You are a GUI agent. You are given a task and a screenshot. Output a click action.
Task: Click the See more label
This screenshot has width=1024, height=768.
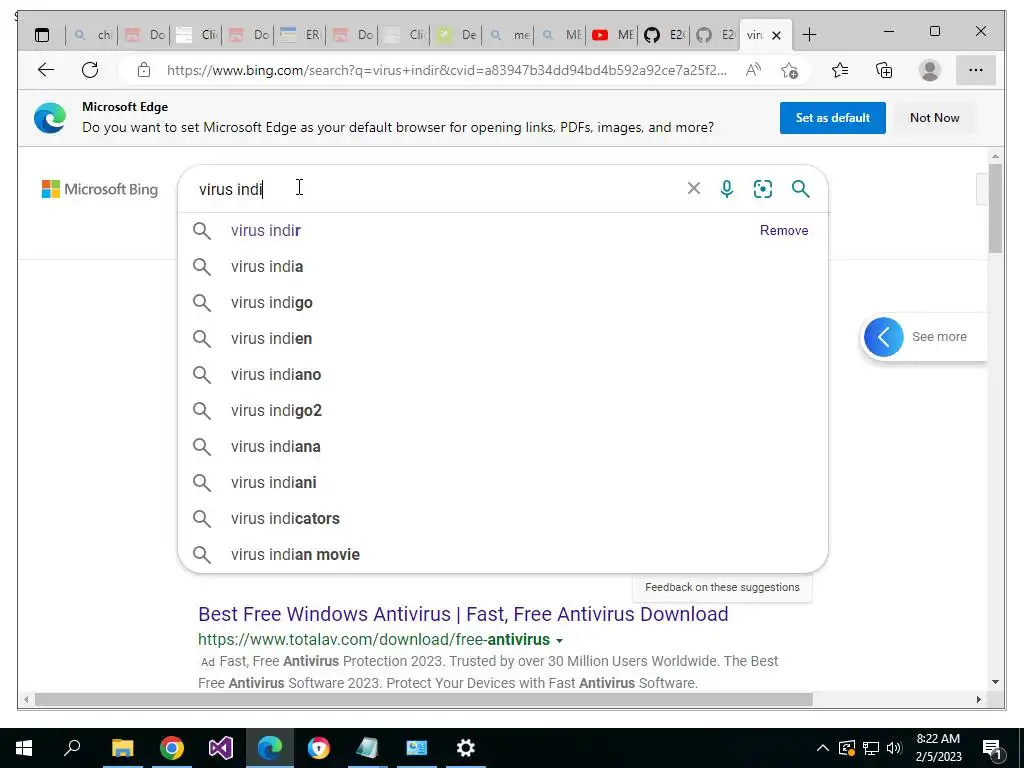939,337
